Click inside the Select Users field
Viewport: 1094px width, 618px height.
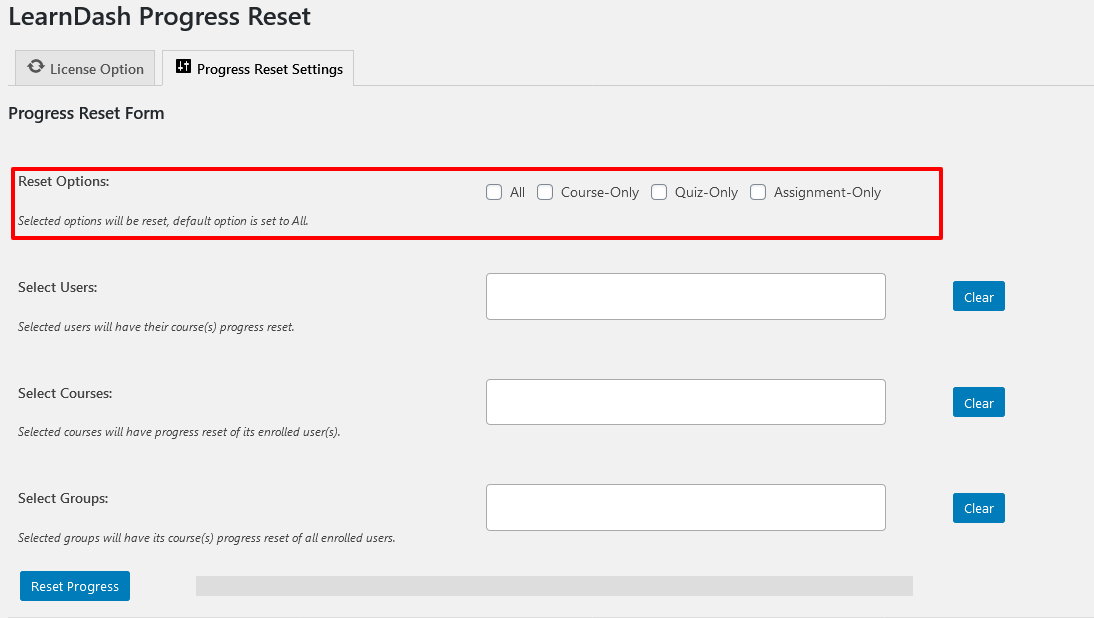coord(685,296)
